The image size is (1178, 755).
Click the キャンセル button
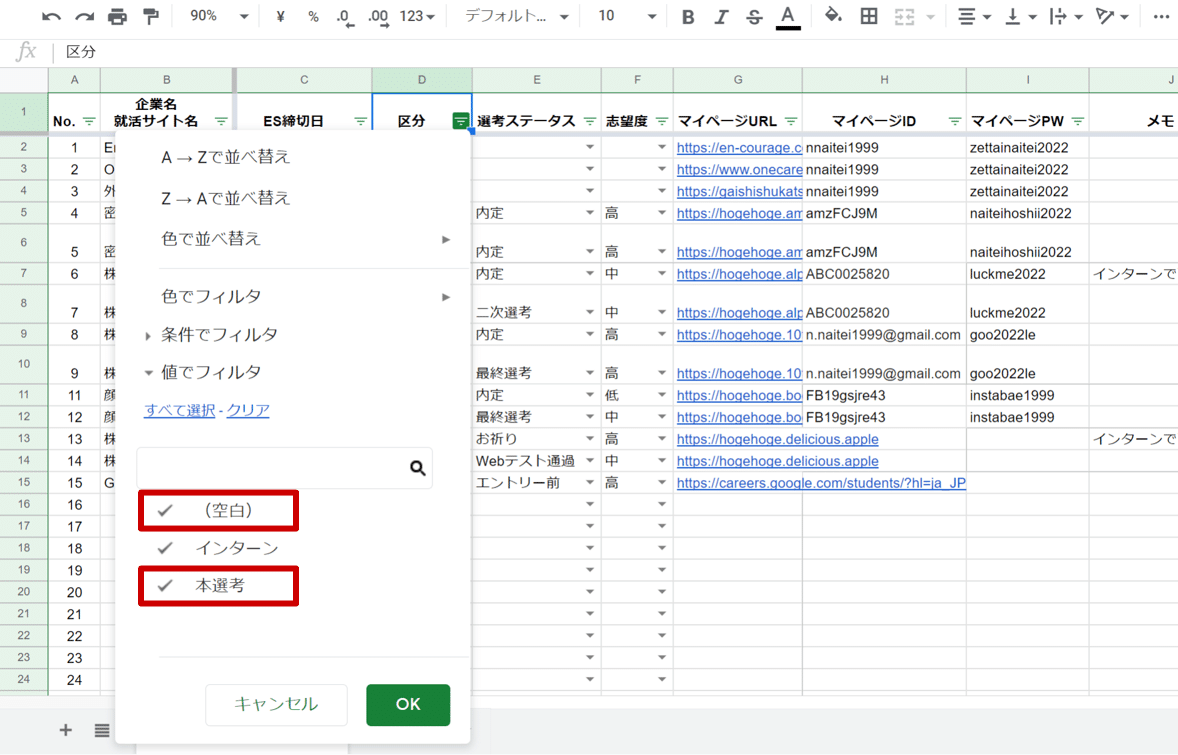pos(276,705)
